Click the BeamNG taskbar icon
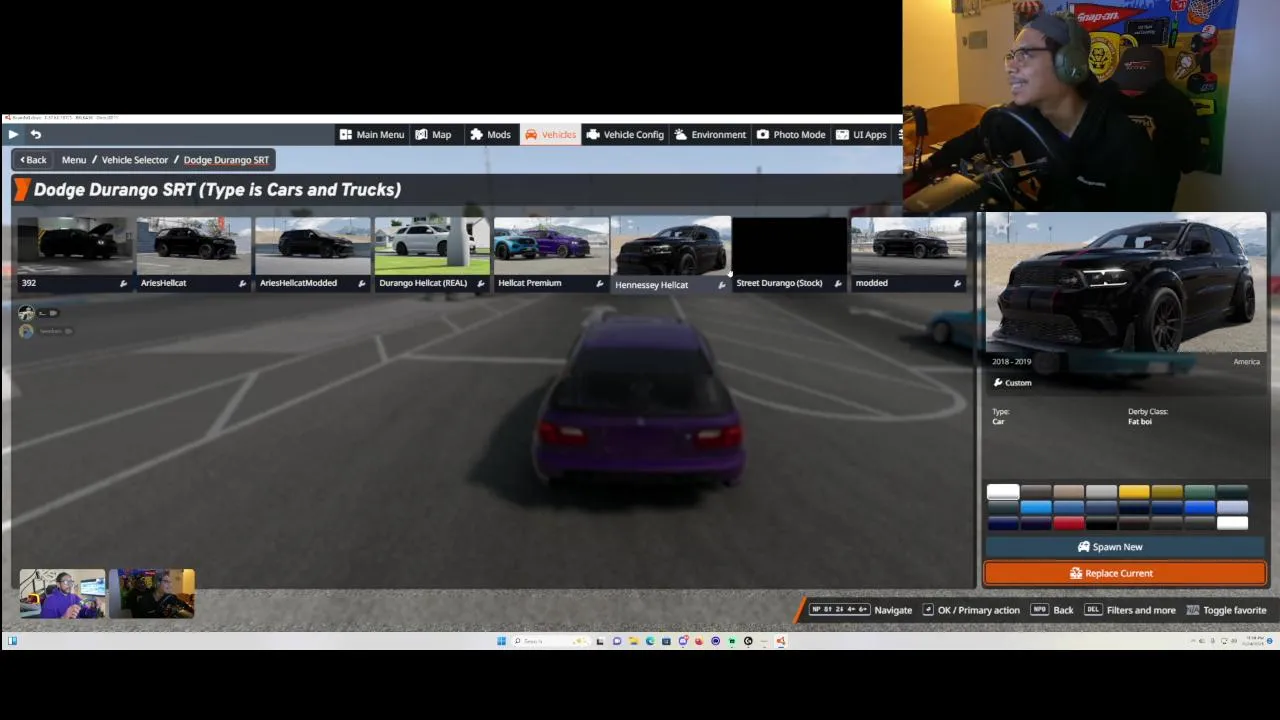 pyautogui.click(x=781, y=641)
